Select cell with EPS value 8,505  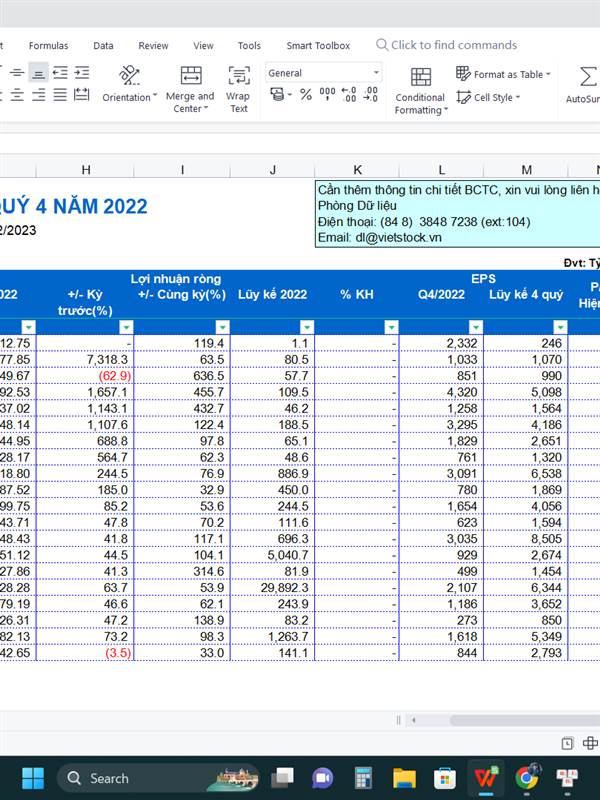click(526, 539)
